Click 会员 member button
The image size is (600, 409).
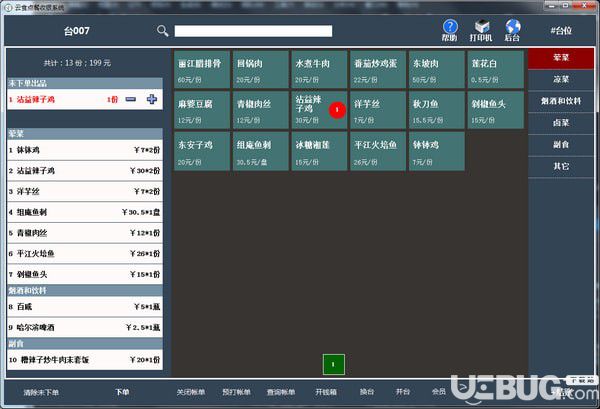coord(439,391)
